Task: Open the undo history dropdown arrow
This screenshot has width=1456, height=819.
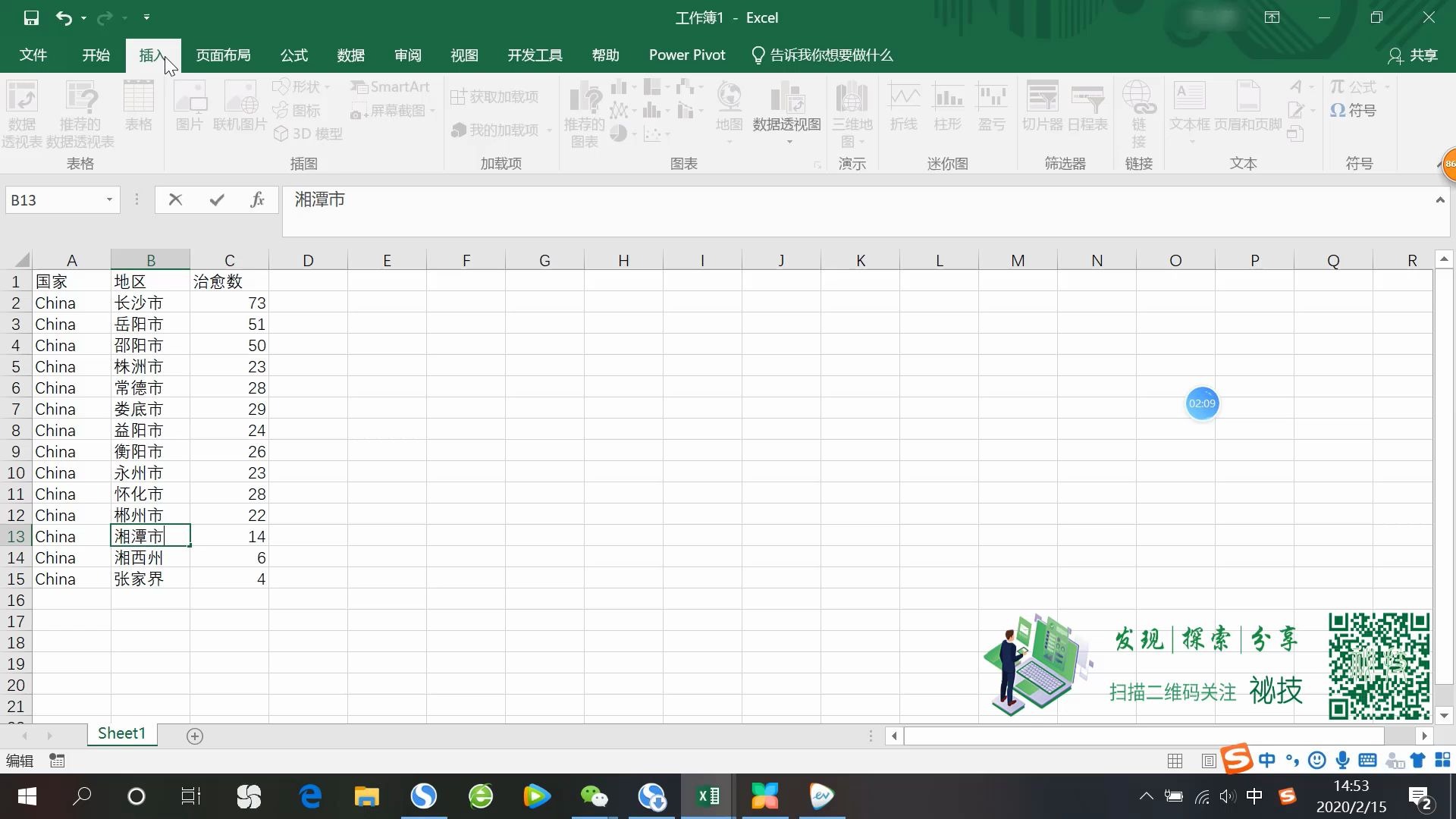Action: tap(83, 17)
